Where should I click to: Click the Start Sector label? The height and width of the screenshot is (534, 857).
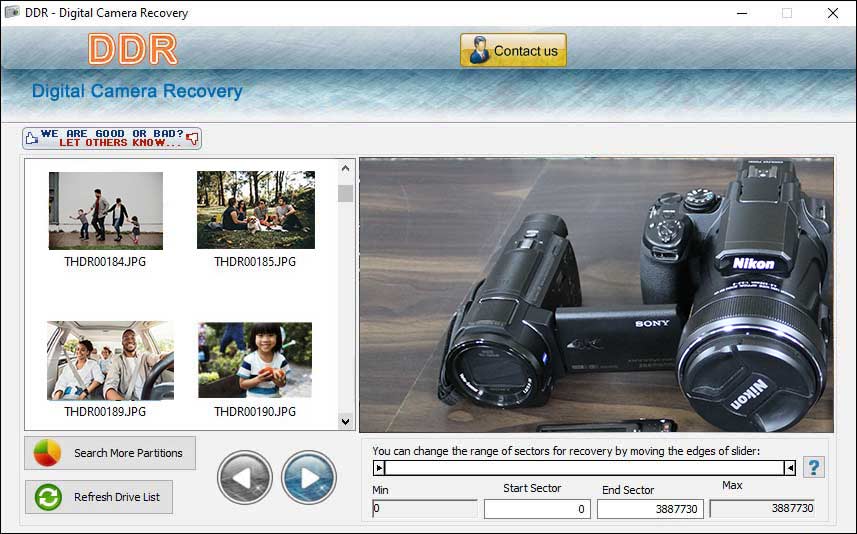(532, 488)
